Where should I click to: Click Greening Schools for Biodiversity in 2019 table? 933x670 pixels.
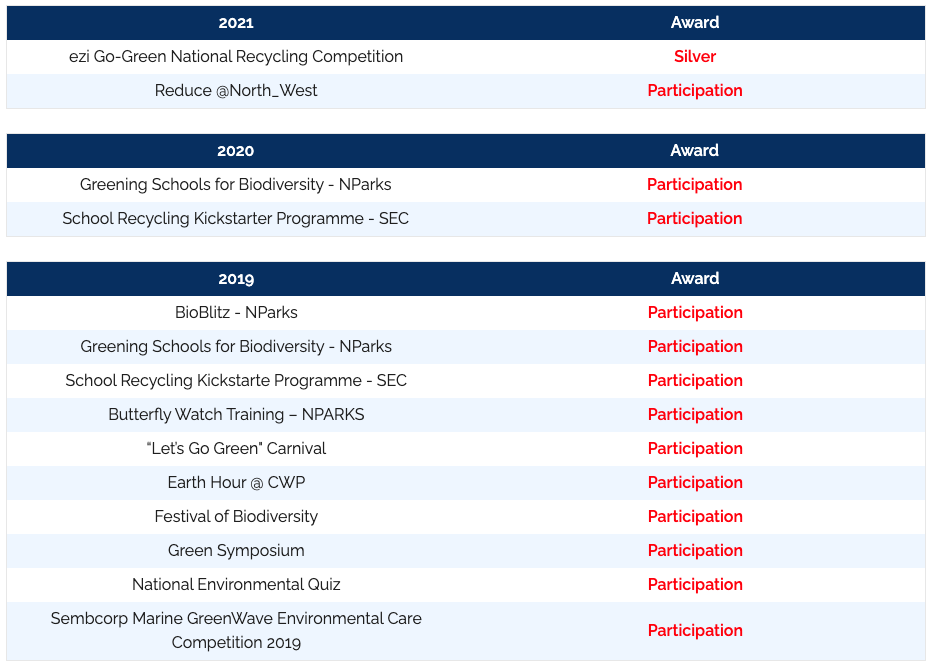tap(236, 347)
